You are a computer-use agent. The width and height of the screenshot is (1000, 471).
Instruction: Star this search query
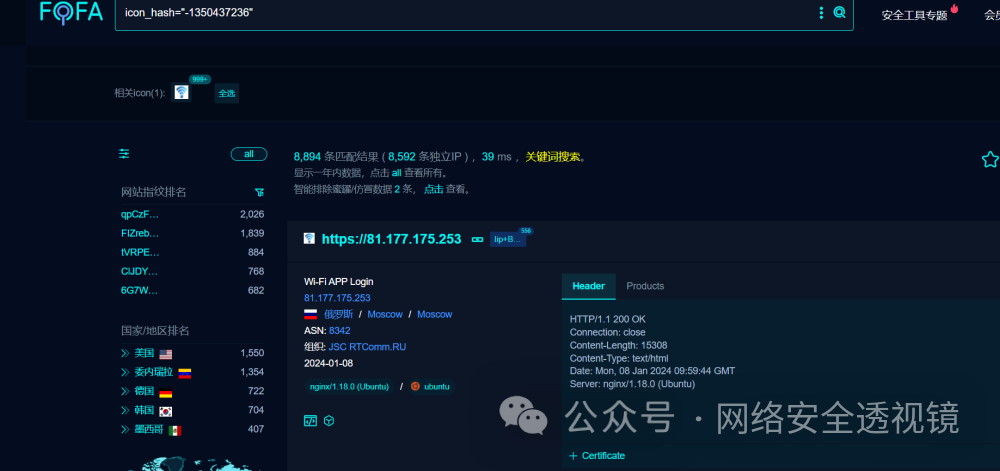[x=990, y=159]
